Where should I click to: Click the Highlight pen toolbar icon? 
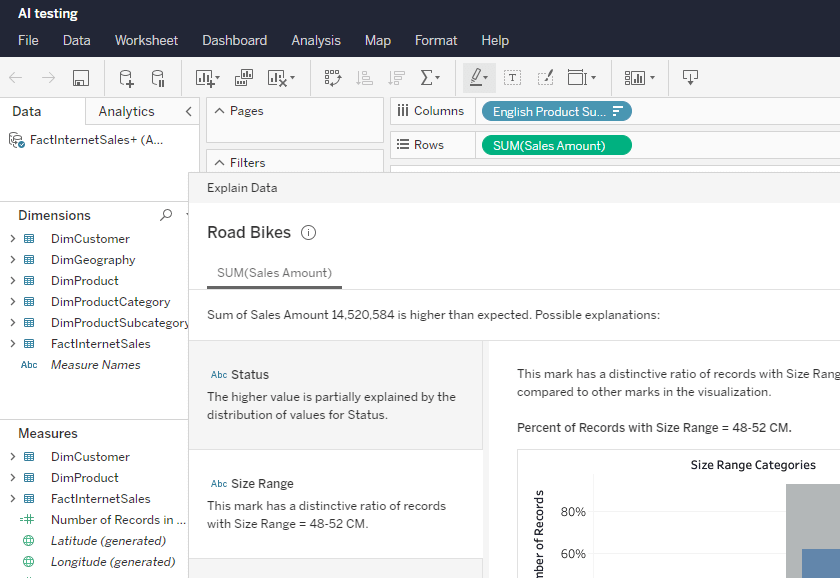tap(479, 78)
